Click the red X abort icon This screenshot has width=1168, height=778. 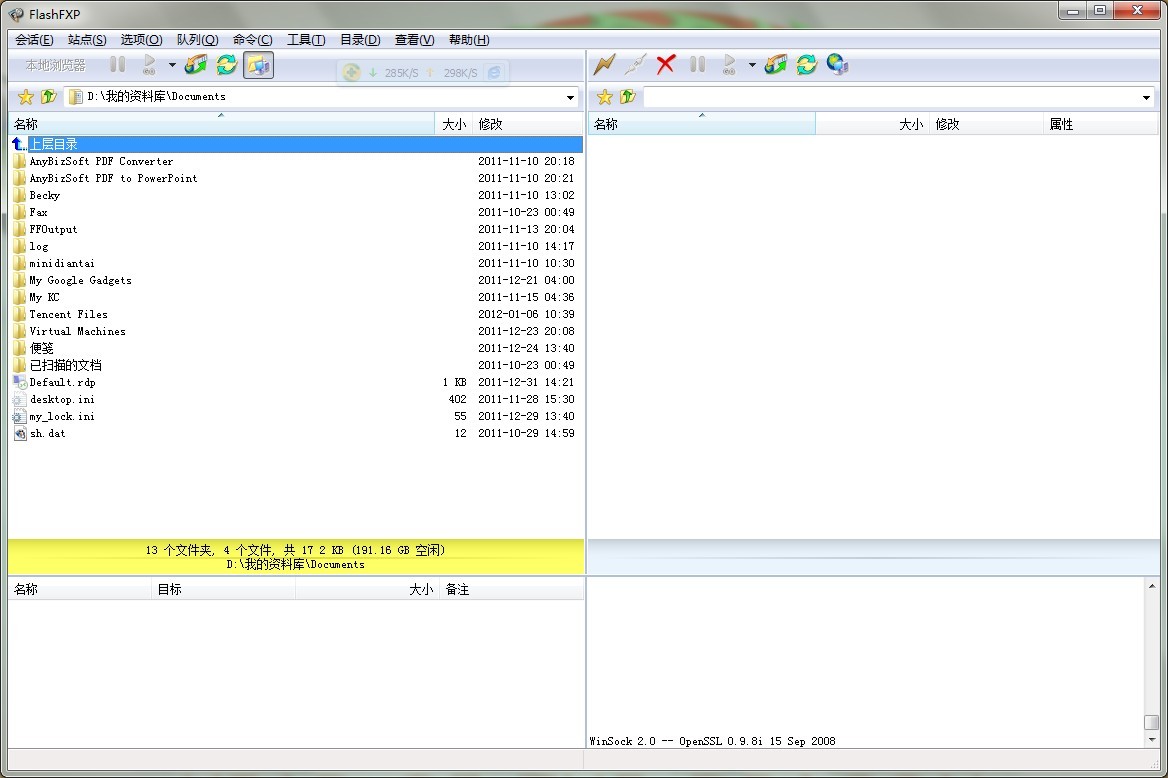click(x=666, y=65)
